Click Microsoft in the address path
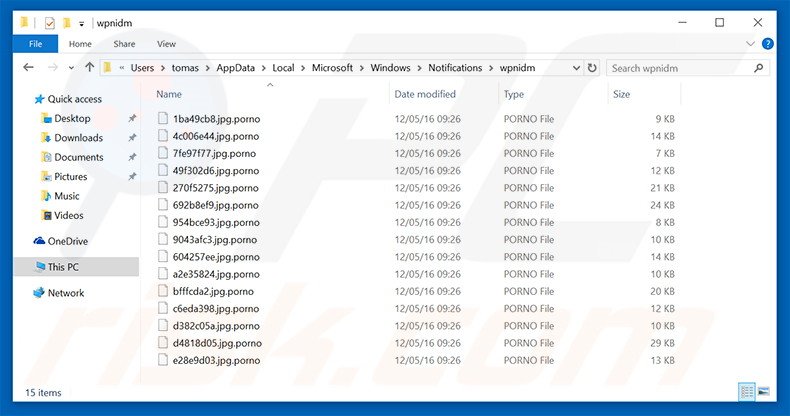 click(332, 68)
